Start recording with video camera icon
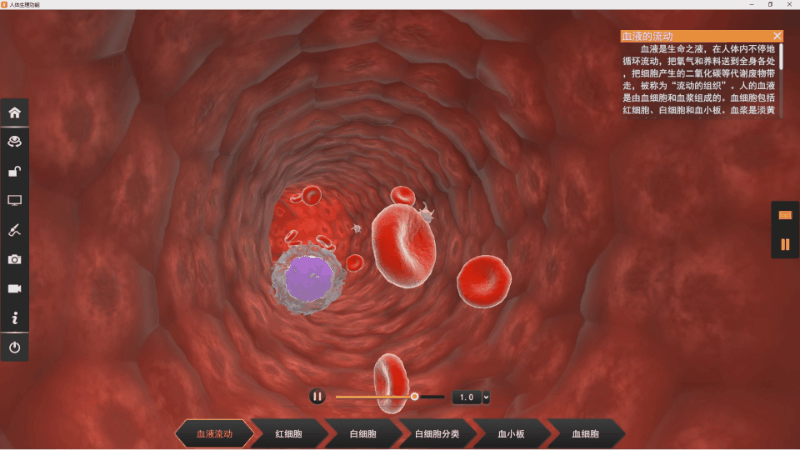The image size is (800, 450). point(14,289)
